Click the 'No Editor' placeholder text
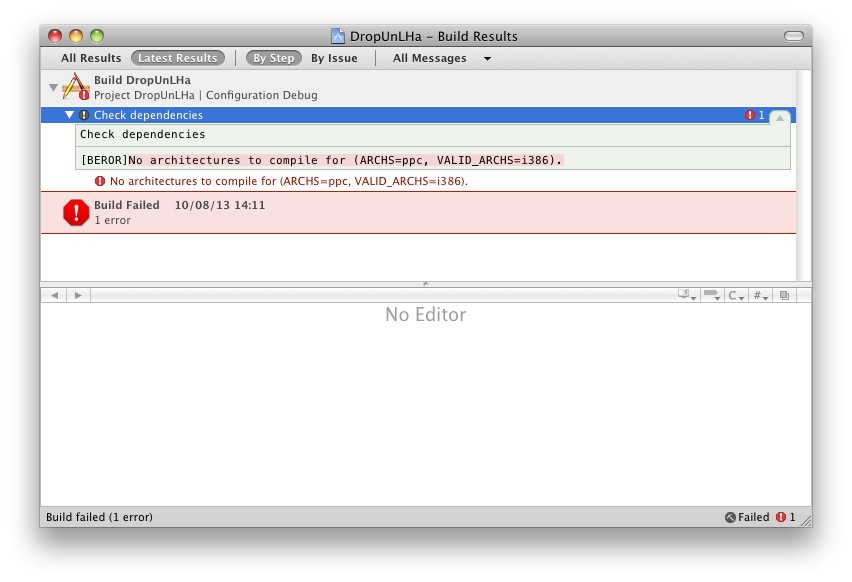The image size is (852, 582). (x=426, y=314)
